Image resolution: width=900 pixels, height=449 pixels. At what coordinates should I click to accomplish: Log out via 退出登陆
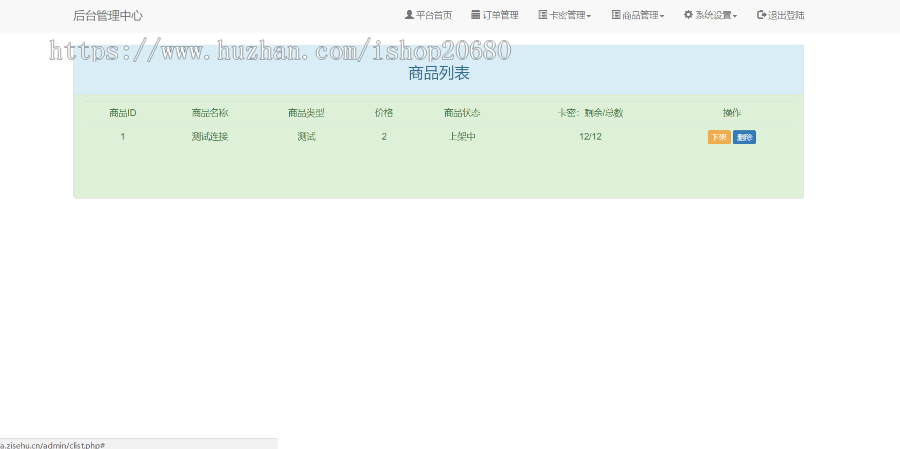click(781, 16)
